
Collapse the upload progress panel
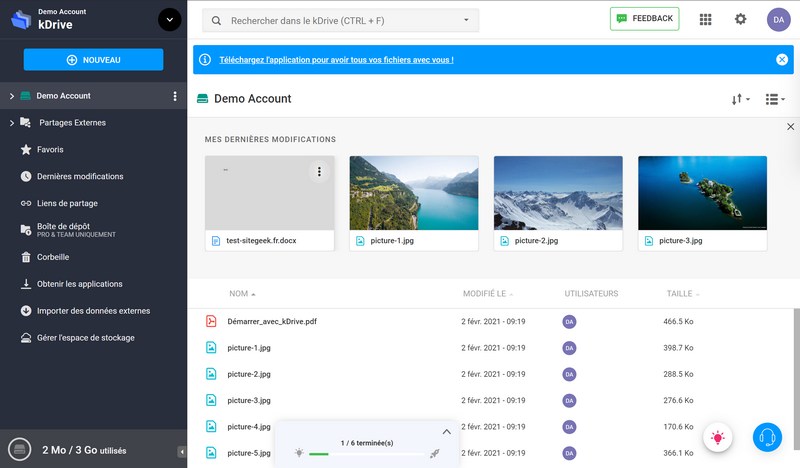[x=446, y=431]
